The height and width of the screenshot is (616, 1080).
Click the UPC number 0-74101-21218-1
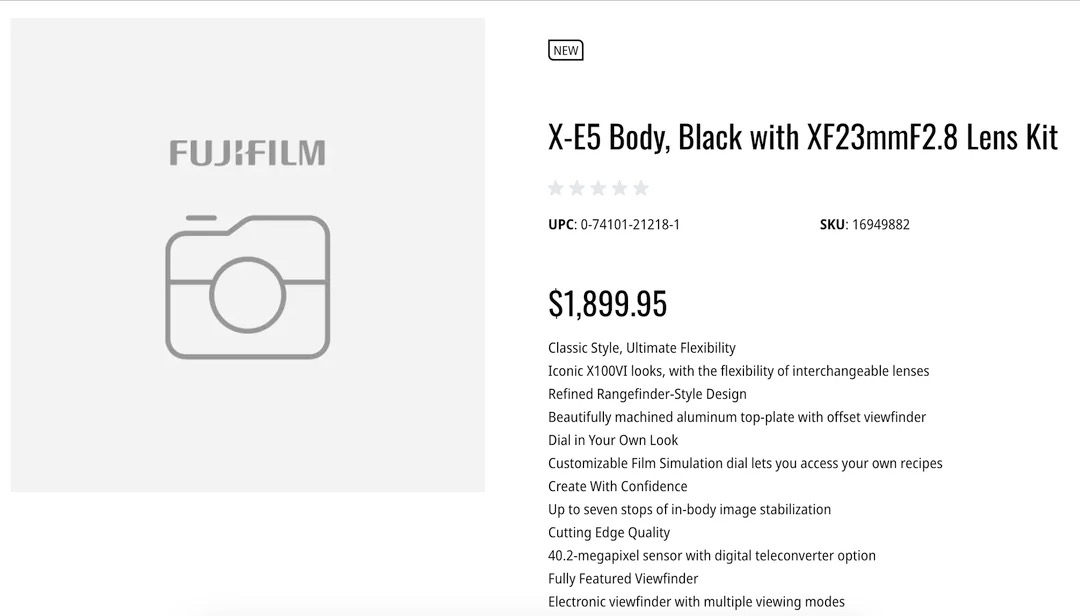pos(630,225)
